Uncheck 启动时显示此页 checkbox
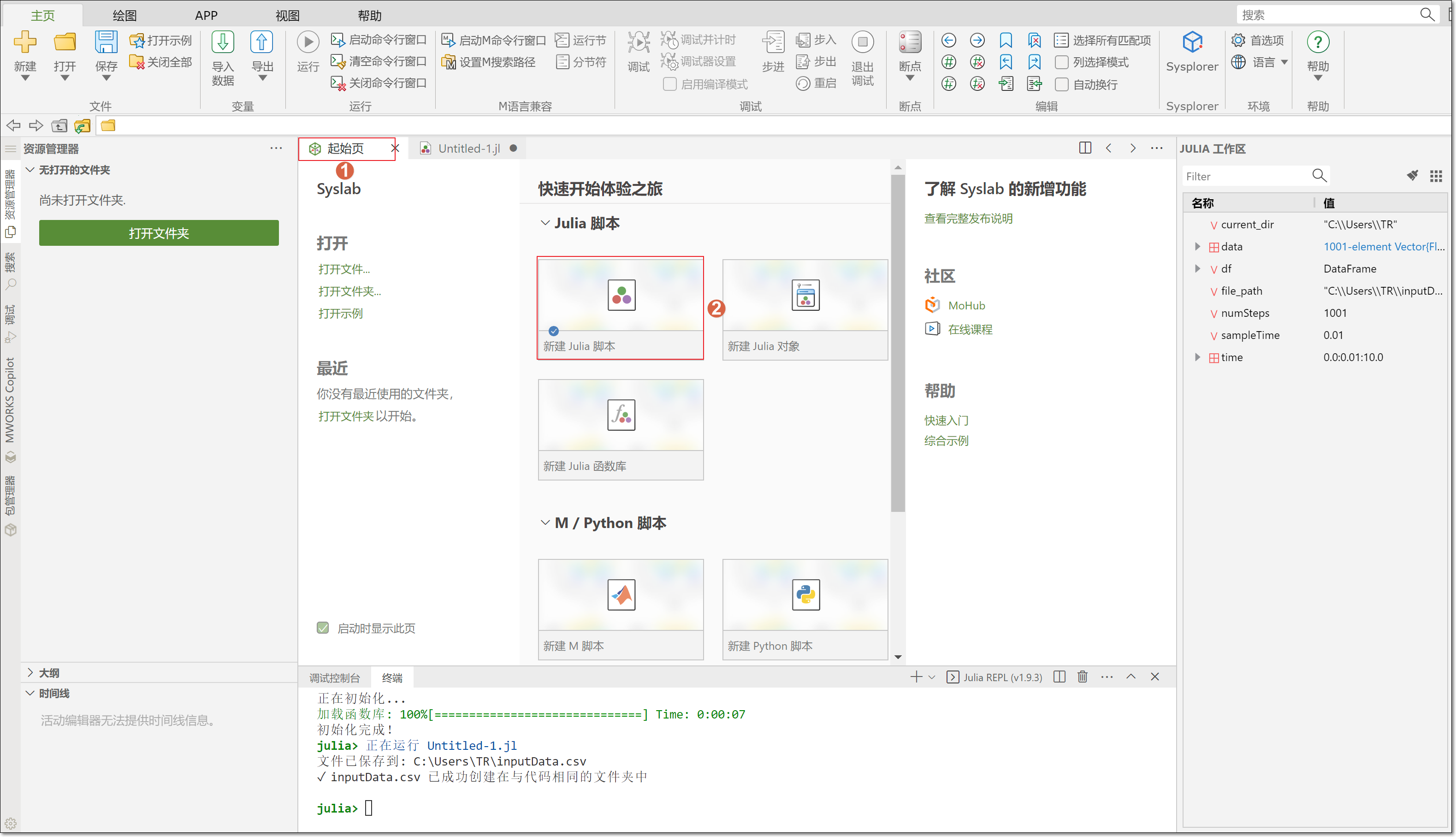The width and height of the screenshot is (1456, 837). pyautogui.click(x=323, y=628)
